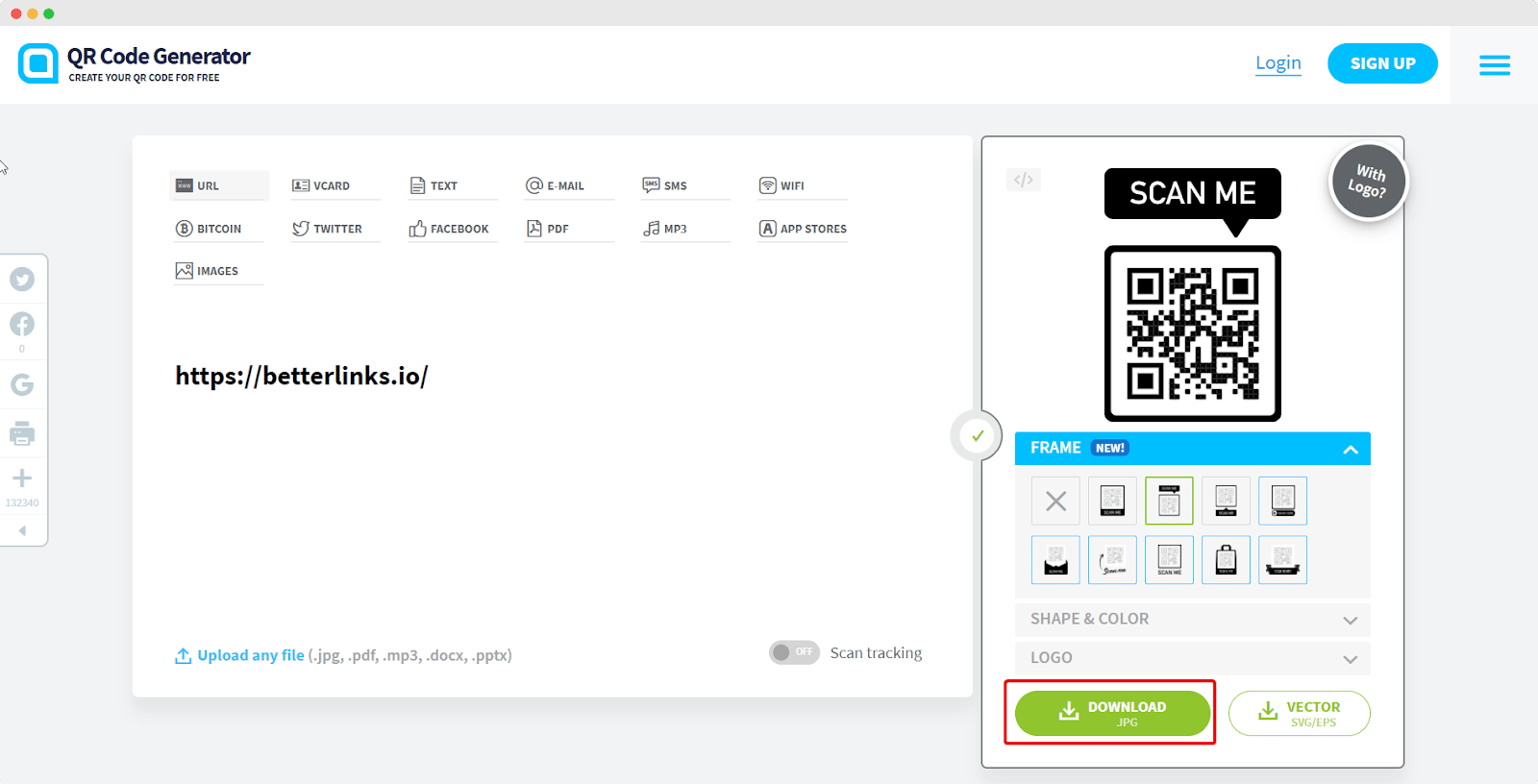Select the SMS QR type
Viewport: 1538px width, 784px height.
point(685,185)
